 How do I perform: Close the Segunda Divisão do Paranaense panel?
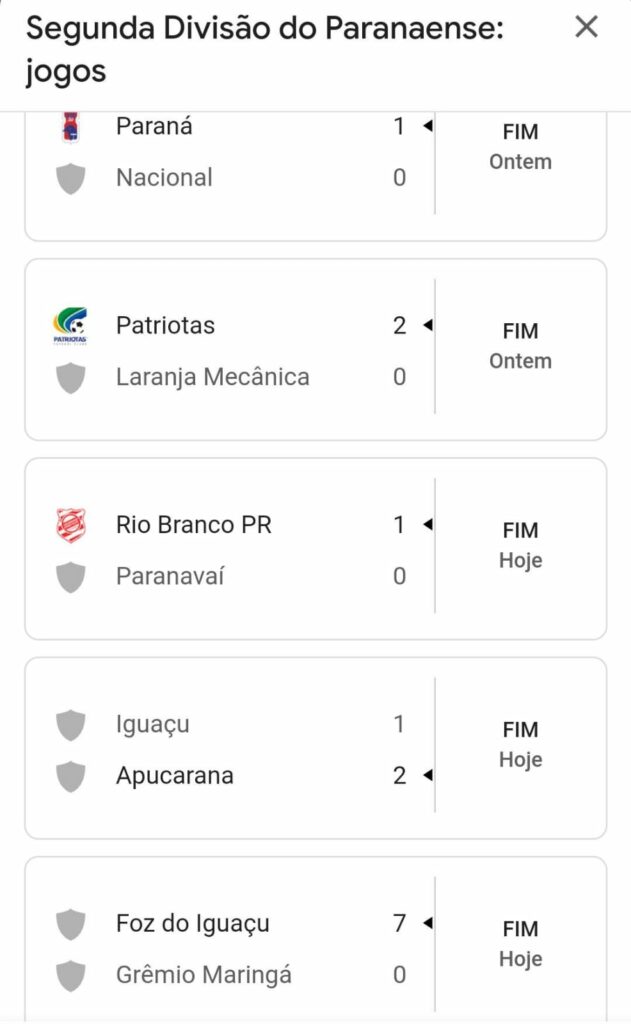tap(586, 27)
